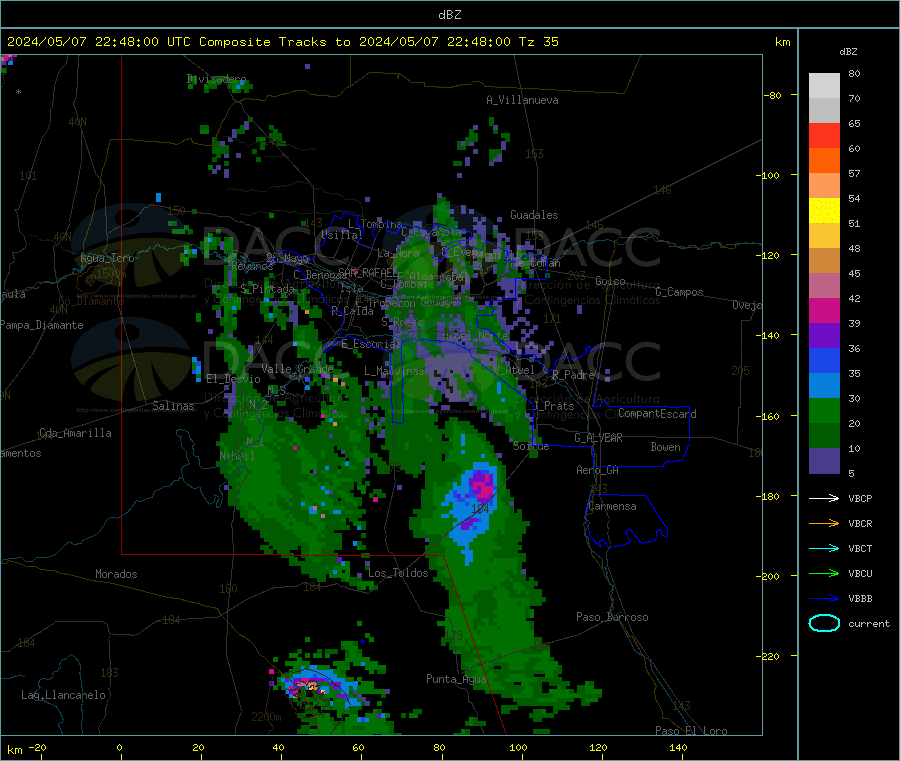Click the Cda_Amarilla map label
Viewport: 900px width, 761px height.
click(x=75, y=433)
